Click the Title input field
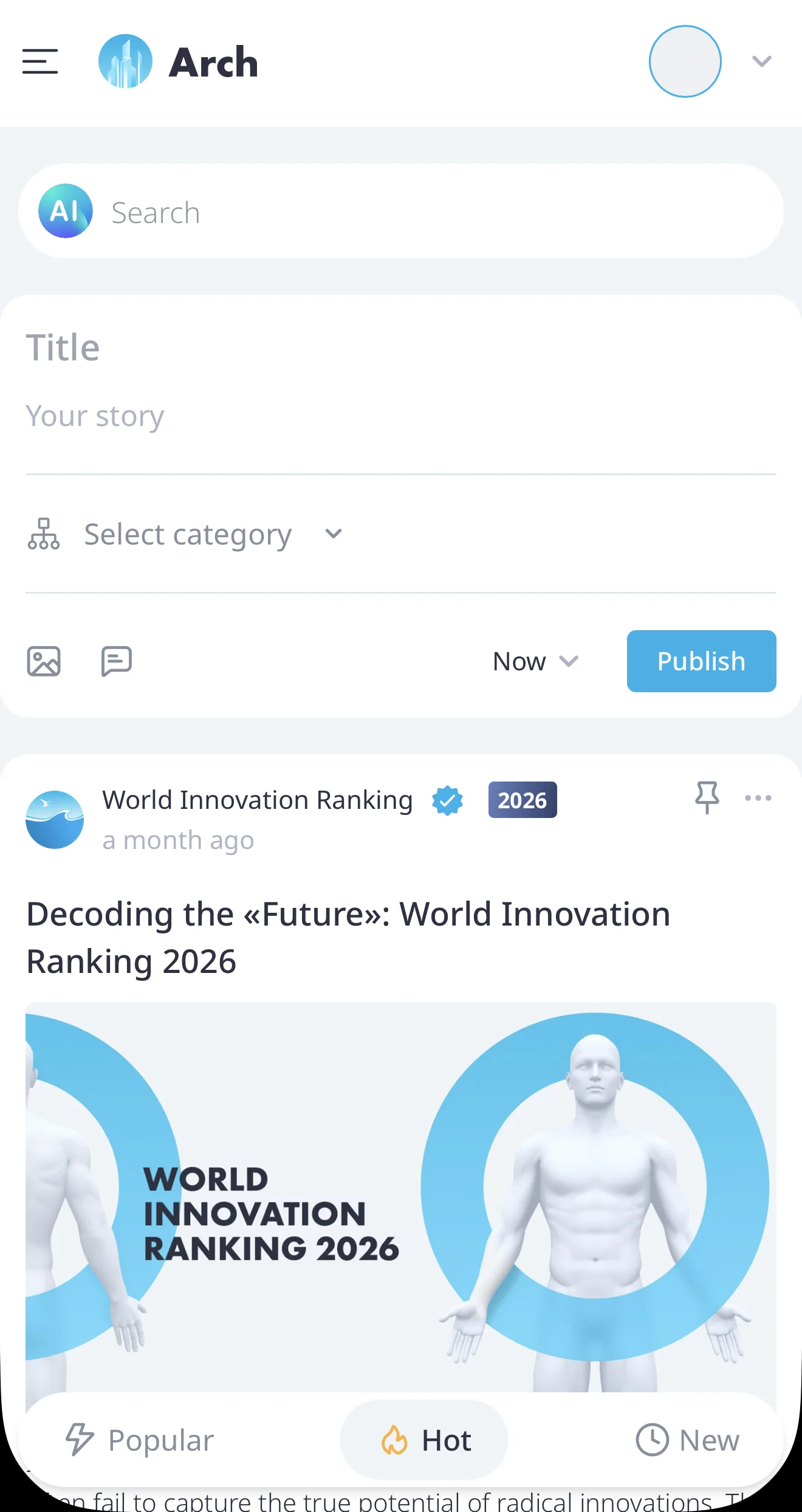802x1512 pixels. coord(401,348)
